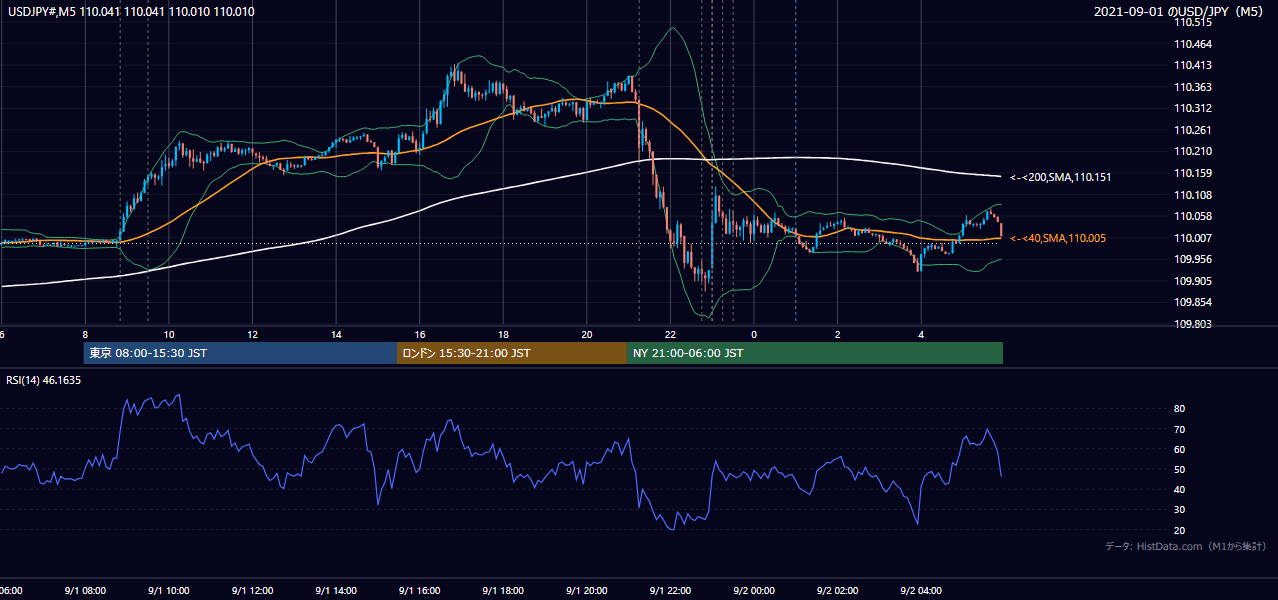Image resolution: width=1278 pixels, height=600 pixels.
Task: Click price axis value 110.413
Action: 1195,65
